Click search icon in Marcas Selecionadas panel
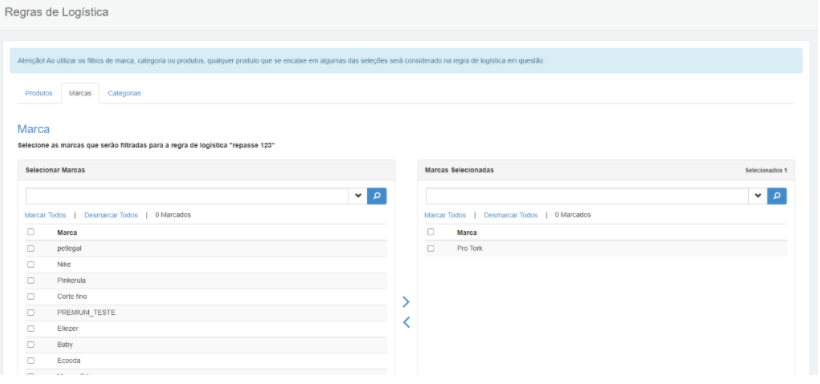The width and height of the screenshot is (820, 384). 777,196
